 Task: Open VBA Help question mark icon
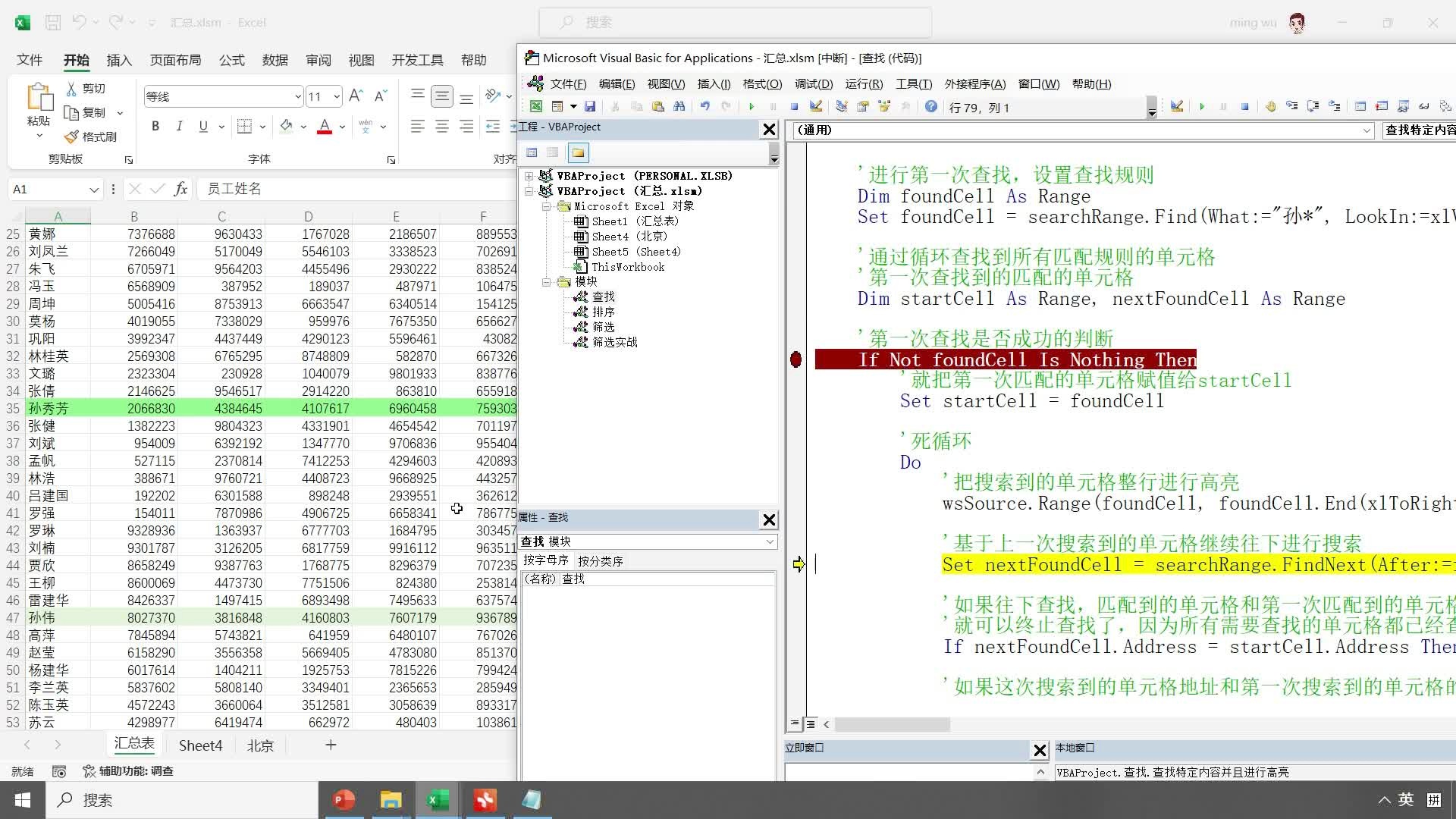click(931, 107)
